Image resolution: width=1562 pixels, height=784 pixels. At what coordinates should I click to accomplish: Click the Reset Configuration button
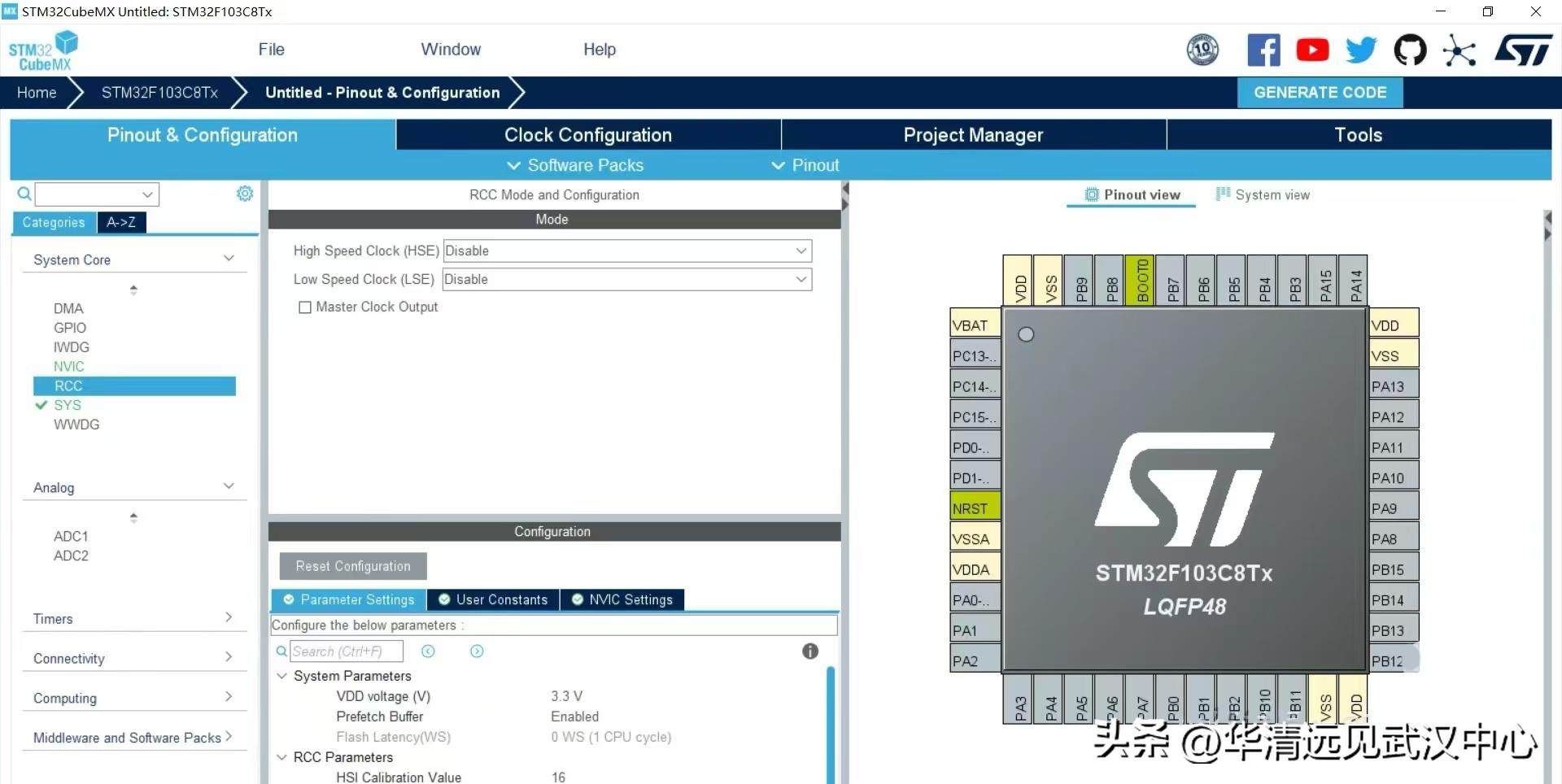tap(353, 566)
